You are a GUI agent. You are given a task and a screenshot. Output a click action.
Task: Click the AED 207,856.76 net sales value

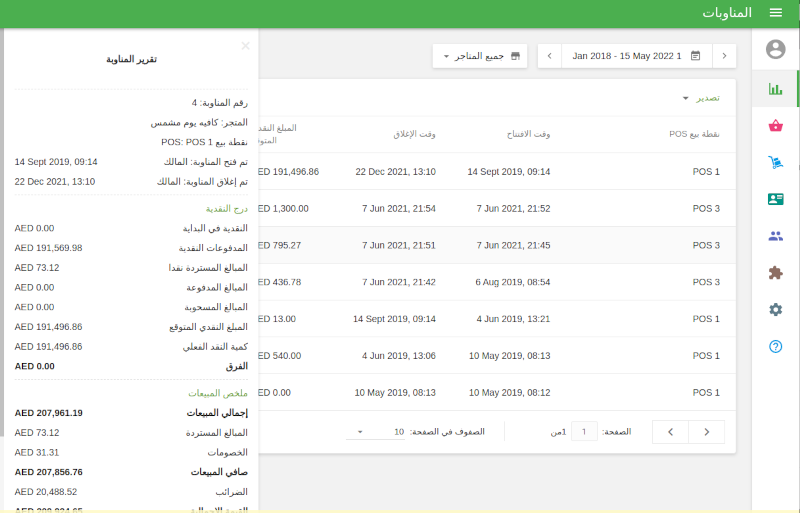pos(48,472)
